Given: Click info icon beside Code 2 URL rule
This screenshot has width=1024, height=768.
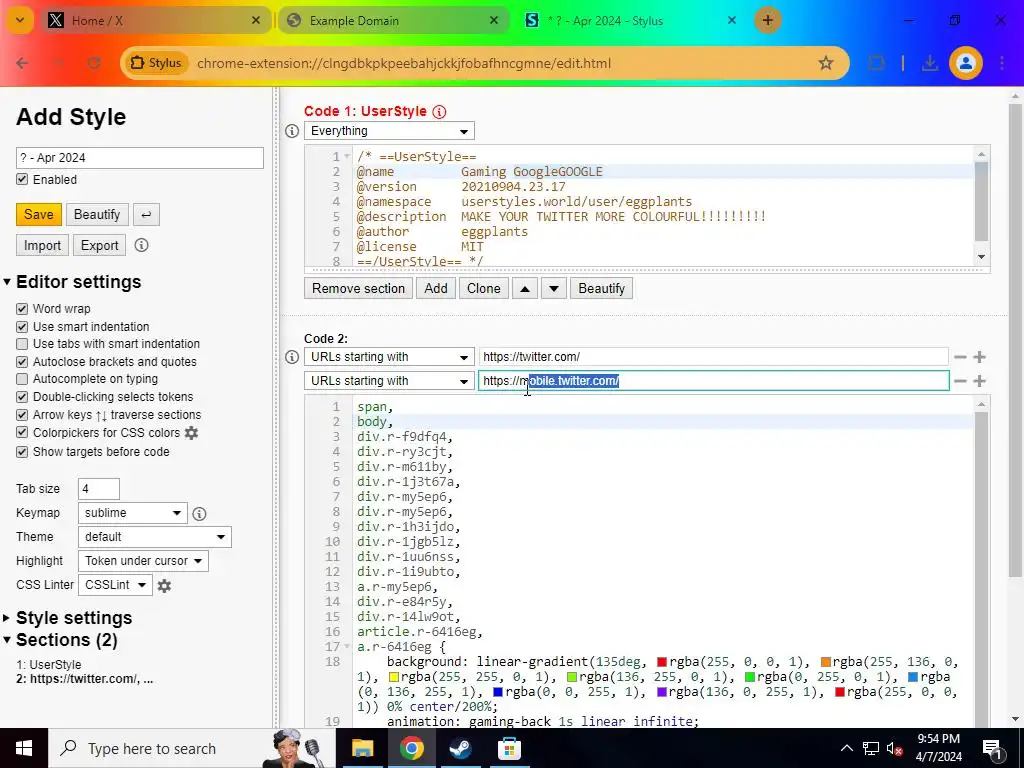Looking at the screenshot, I should click(x=292, y=357).
